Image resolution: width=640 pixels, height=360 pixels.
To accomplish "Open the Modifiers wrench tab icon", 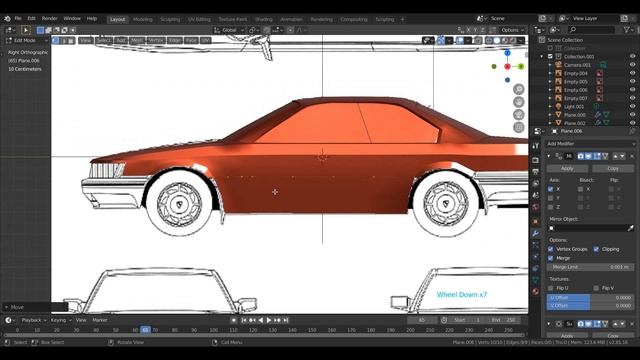I will click(536, 233).
